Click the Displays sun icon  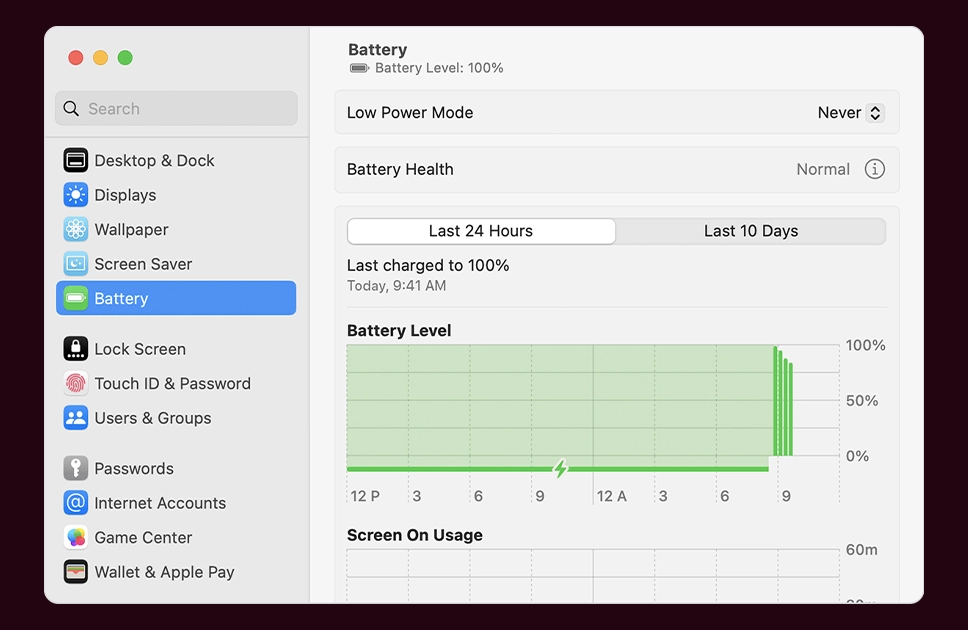coord(75,195)
